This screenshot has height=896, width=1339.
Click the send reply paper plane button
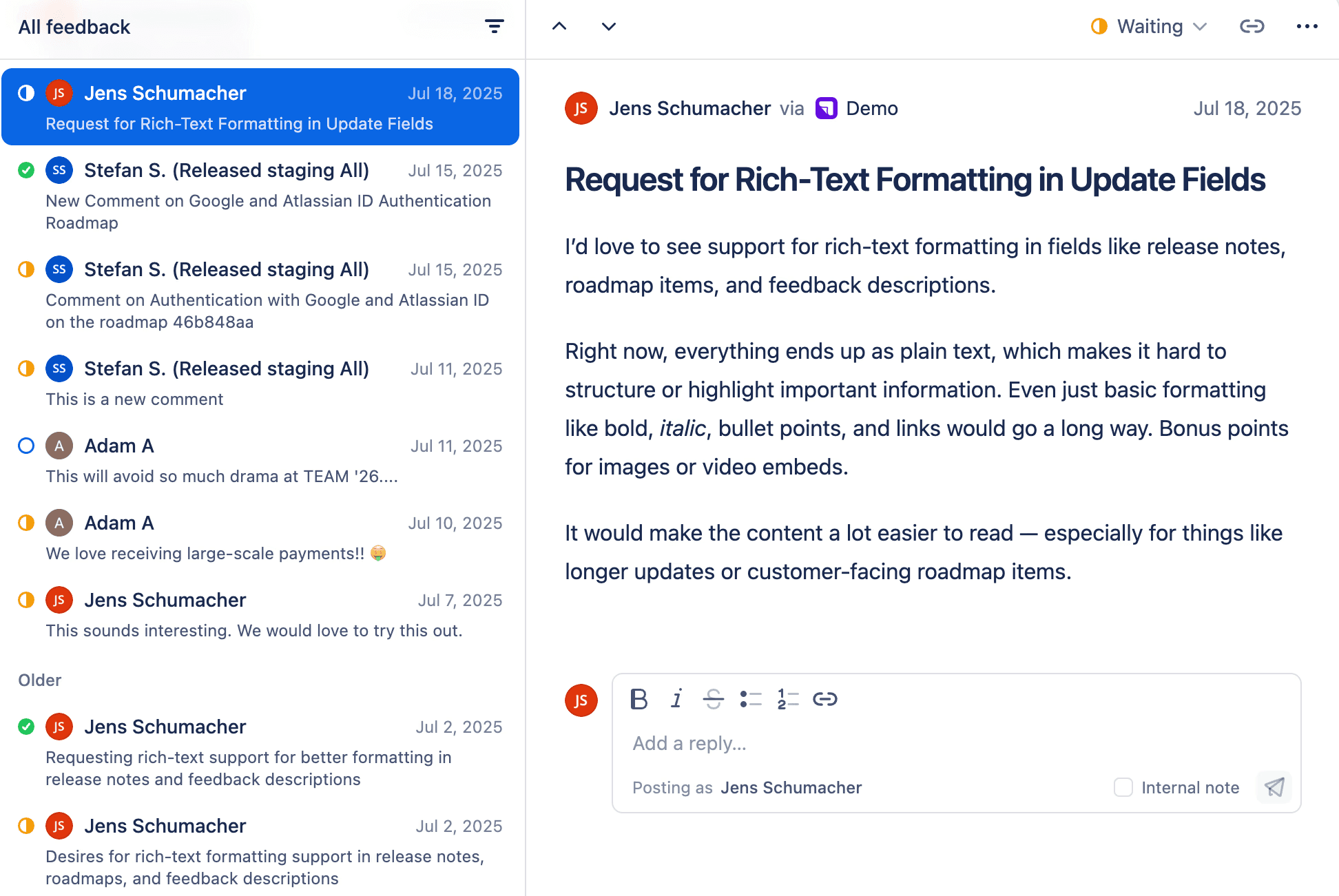pyautogui.click(x=1274, y=787)
